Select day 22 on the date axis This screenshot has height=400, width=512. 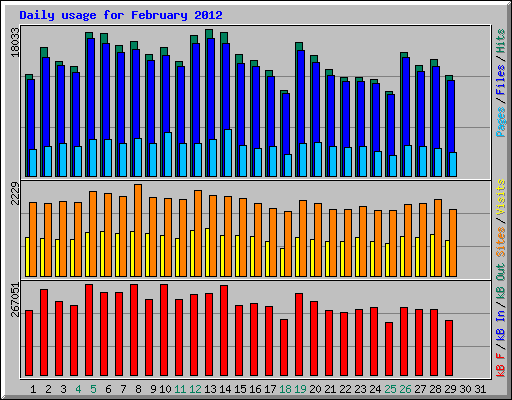(345, 389)
